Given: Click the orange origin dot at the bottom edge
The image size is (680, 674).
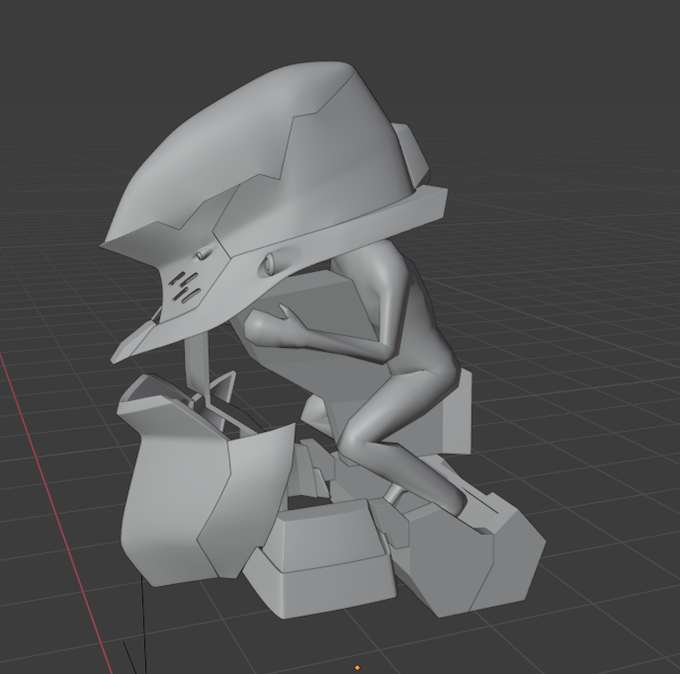Looking at the screenshot, I should click(x=357, y=667).
